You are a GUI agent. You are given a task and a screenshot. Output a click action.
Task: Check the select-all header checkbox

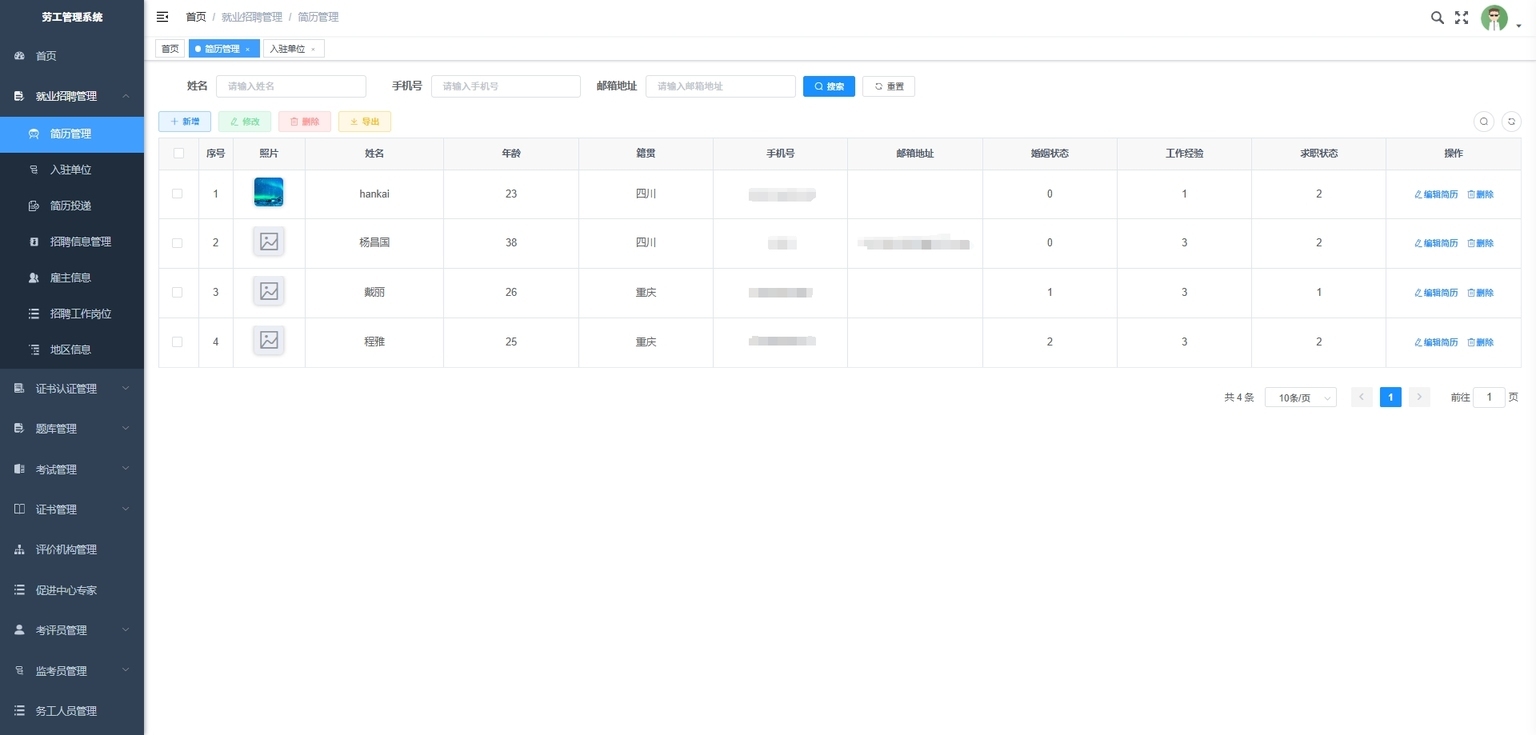(x=178, y=153)
